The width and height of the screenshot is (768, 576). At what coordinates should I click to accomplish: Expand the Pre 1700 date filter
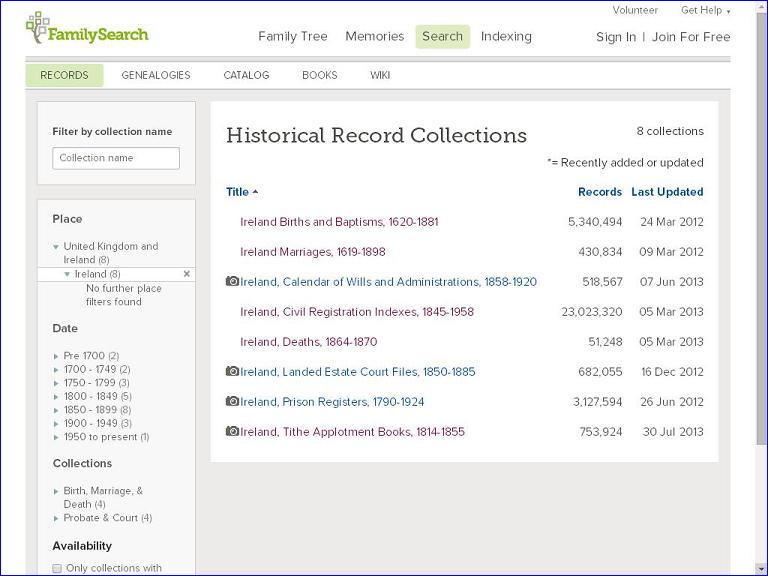coord(56,356)
